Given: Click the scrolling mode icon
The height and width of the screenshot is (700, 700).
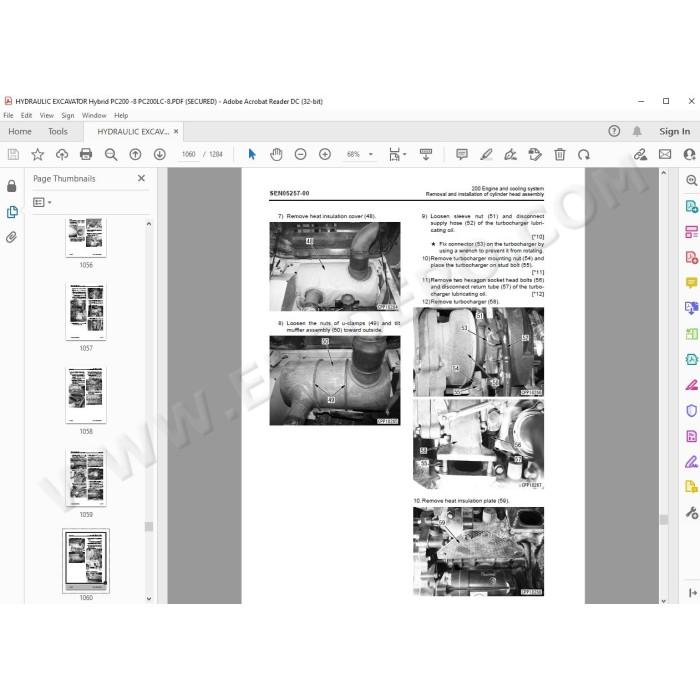Looking at the screenshot, I should [426, 154].
